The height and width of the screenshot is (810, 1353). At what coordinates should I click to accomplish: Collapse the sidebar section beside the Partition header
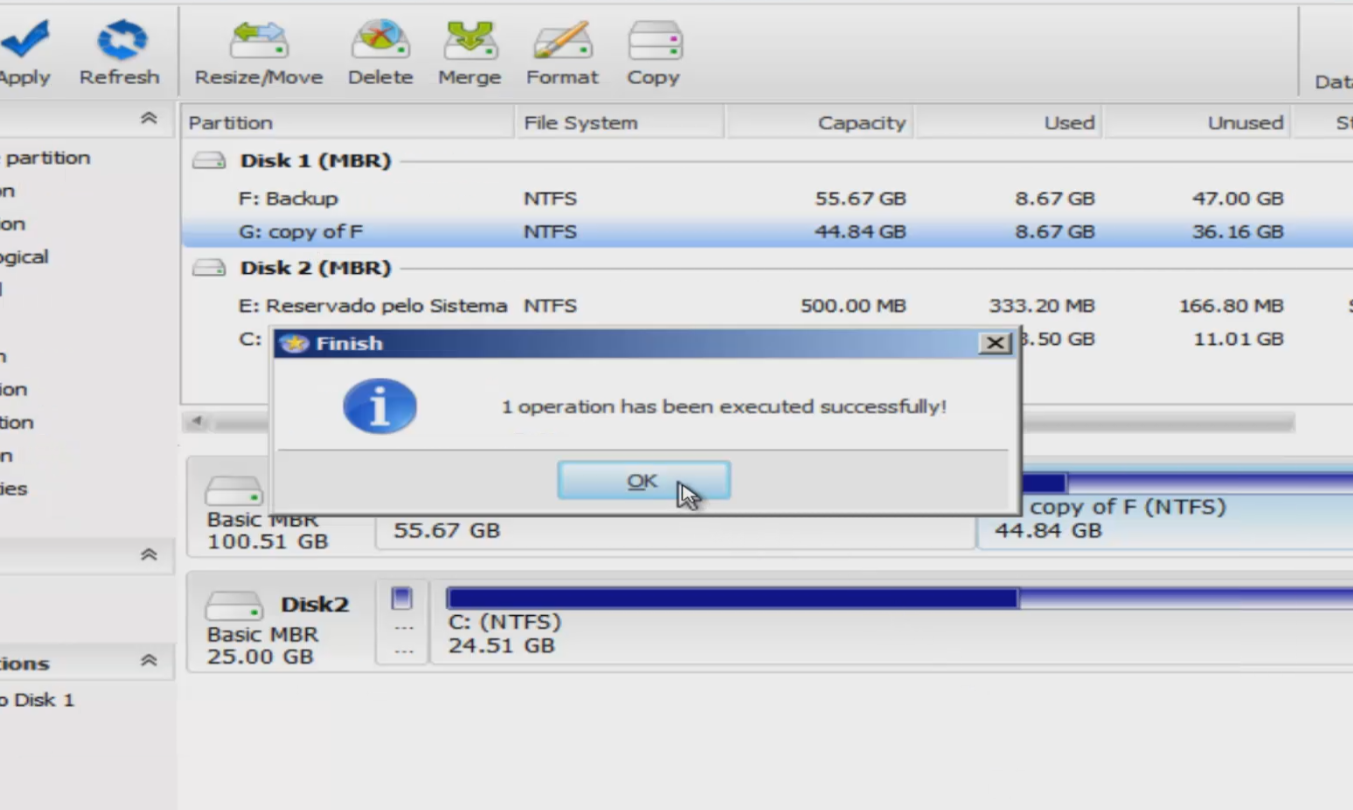click(x=149, y=119)
